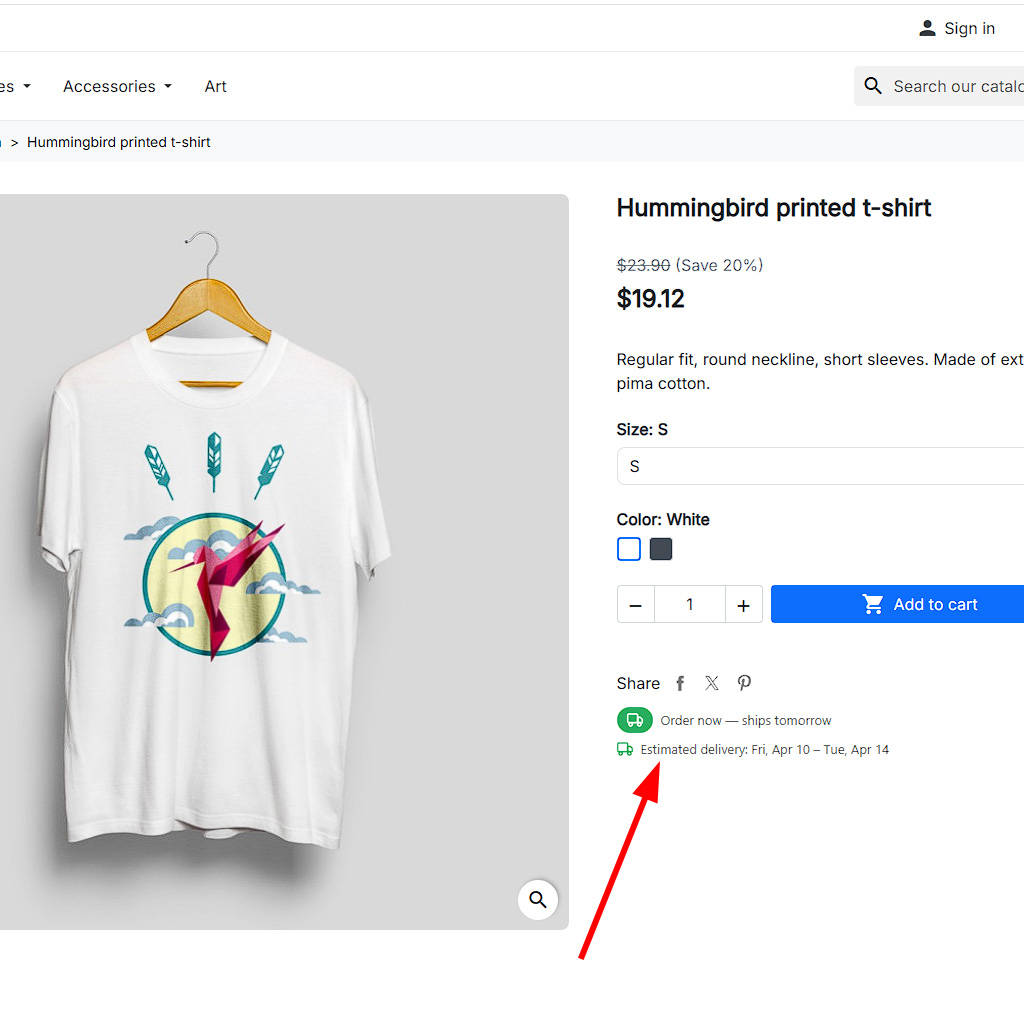Select the White color option
This screenshot has height=1024, width=1024.
tap(629, 549)
